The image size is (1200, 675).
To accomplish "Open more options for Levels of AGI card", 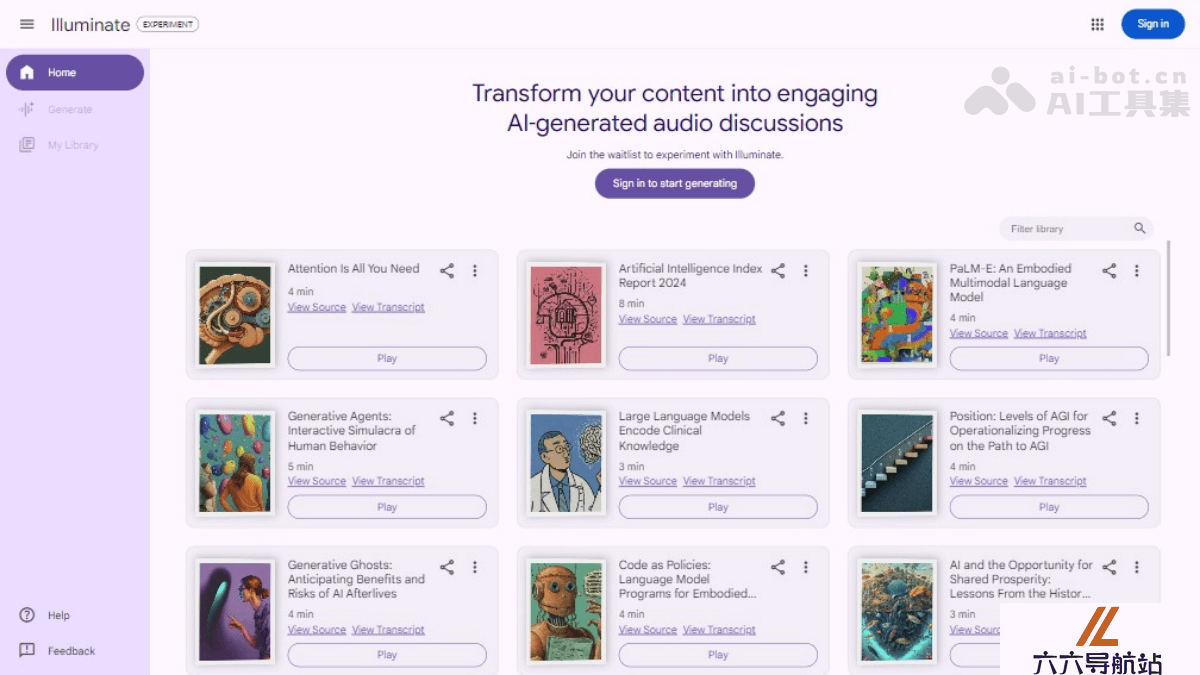I will (x=1137, y=418).
